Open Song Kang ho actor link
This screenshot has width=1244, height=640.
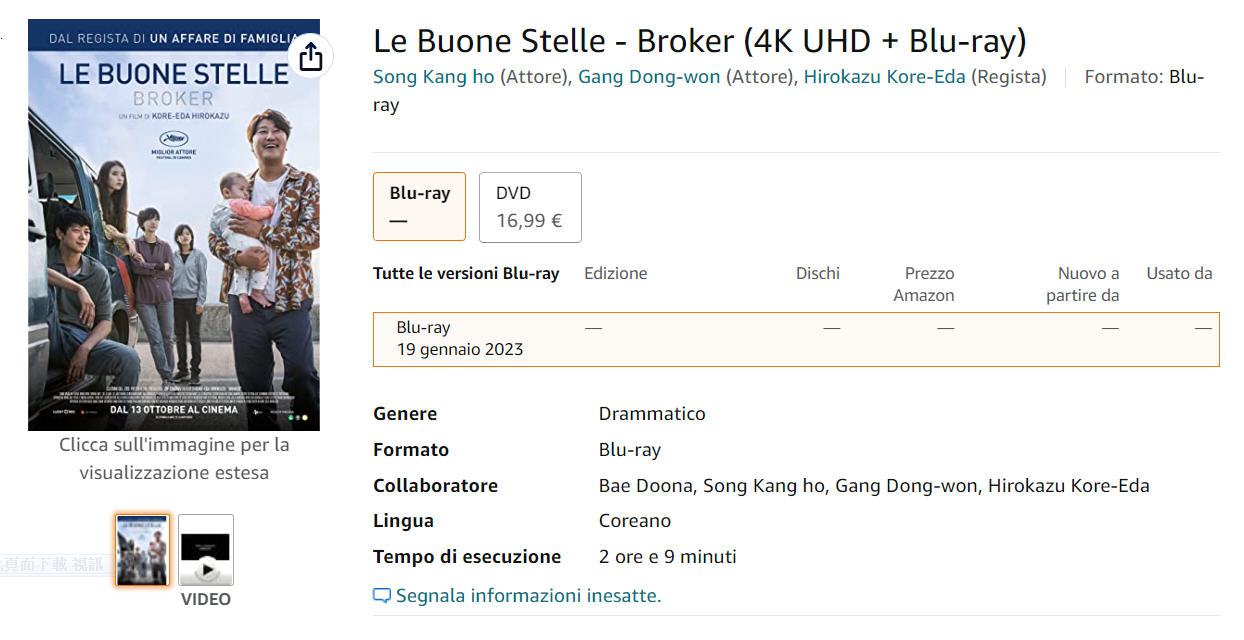click(x=434, y=77)
